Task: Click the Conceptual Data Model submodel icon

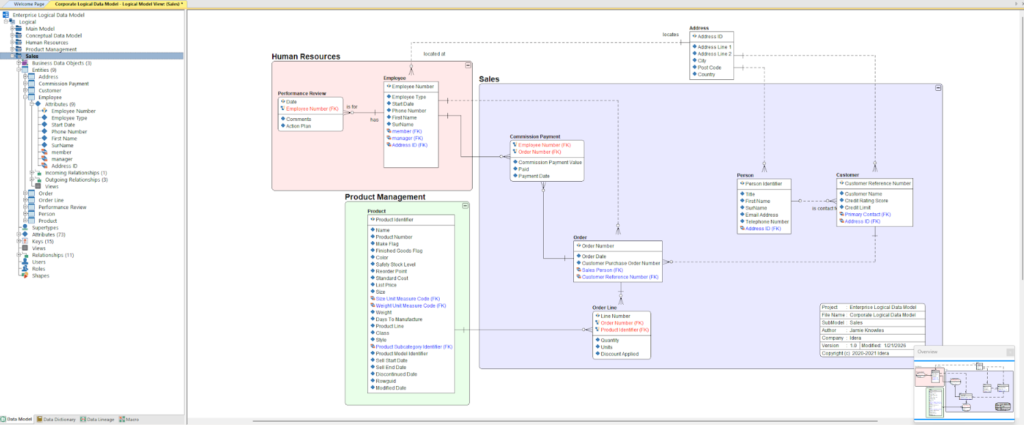Action: pos(20,35)
